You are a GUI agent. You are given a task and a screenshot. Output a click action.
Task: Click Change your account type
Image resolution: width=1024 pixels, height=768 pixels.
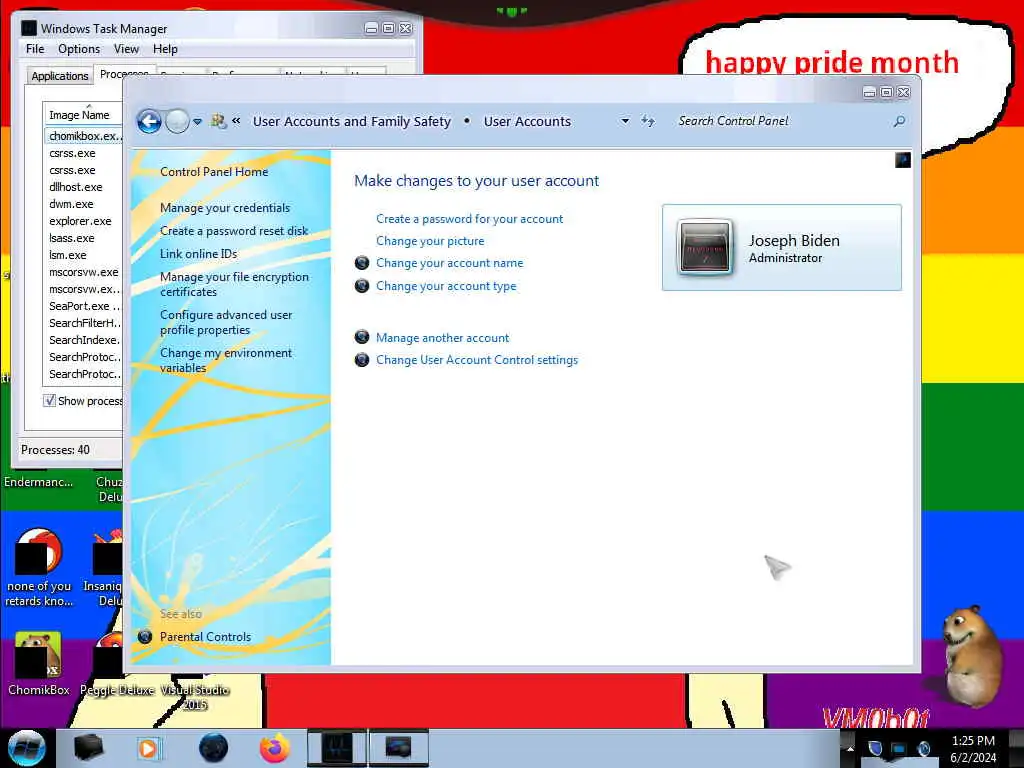tap(446, 285)
